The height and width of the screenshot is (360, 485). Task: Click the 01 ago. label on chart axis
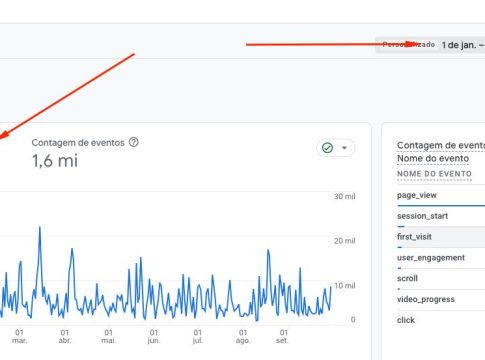243,336
